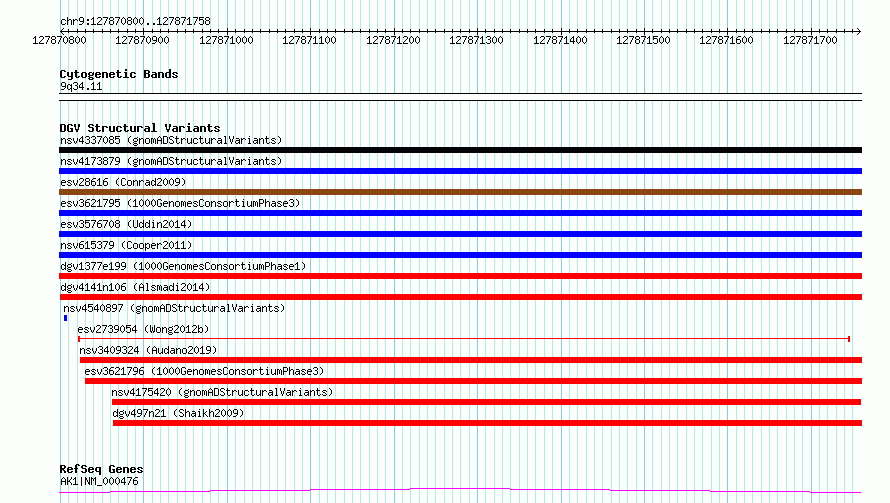This screenshot has width=890, height=503.
Task: Click the AK1|NM_000476 gene label
Action: point(99,481)
